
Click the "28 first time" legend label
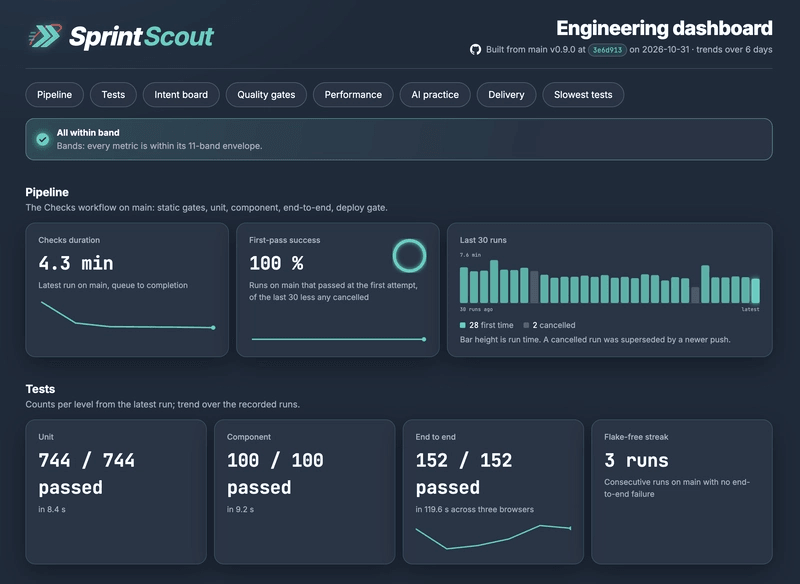491,325
